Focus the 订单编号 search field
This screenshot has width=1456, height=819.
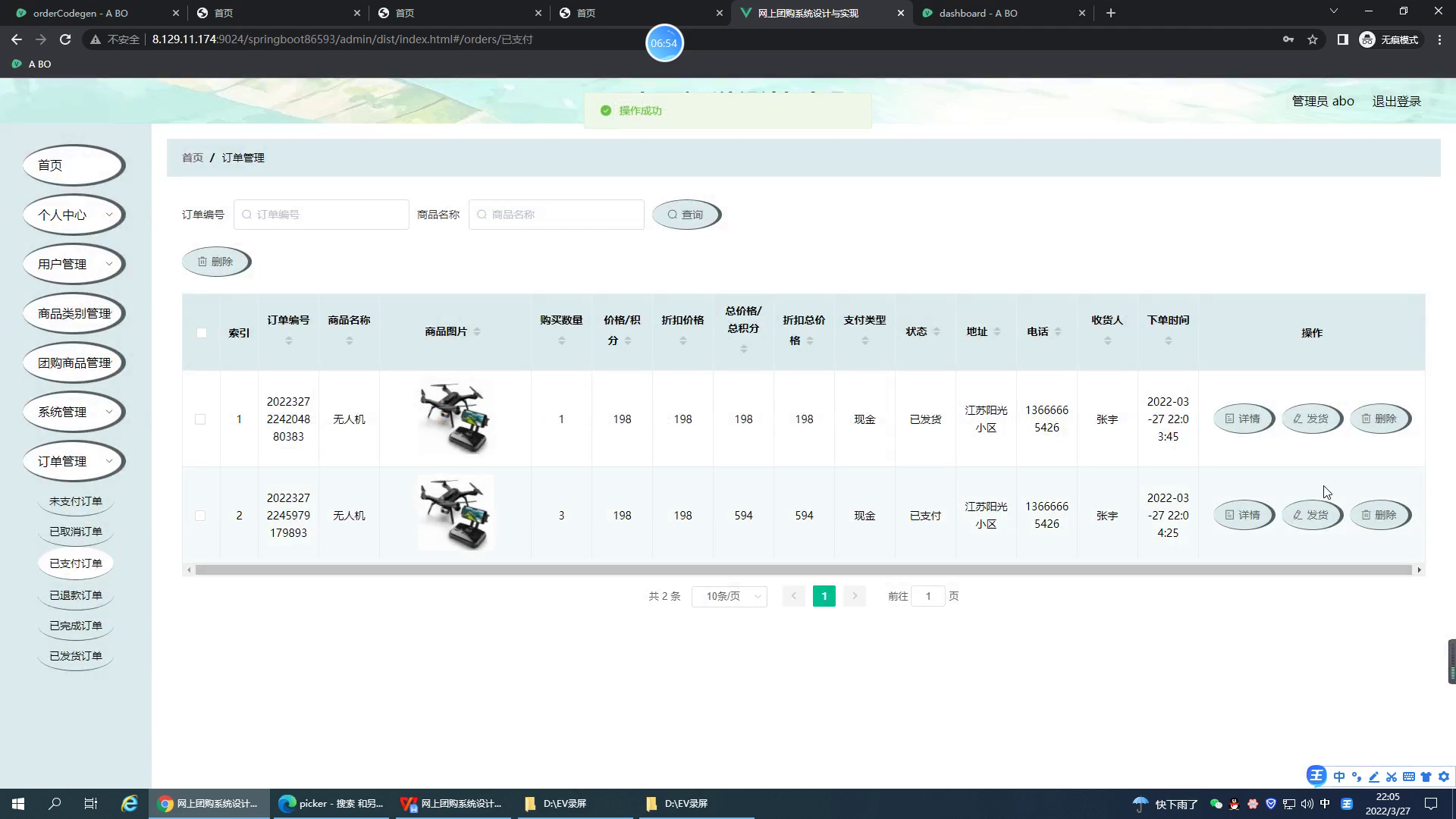point(322,215)
